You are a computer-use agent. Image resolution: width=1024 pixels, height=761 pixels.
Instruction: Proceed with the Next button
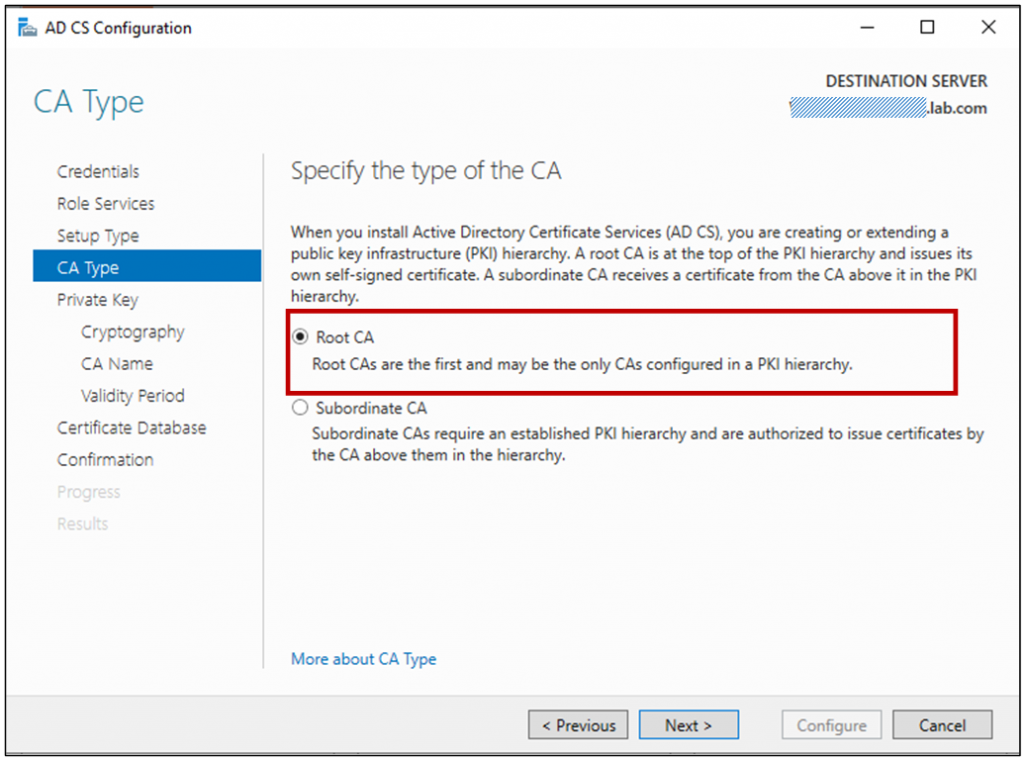[x=688, y=725]
